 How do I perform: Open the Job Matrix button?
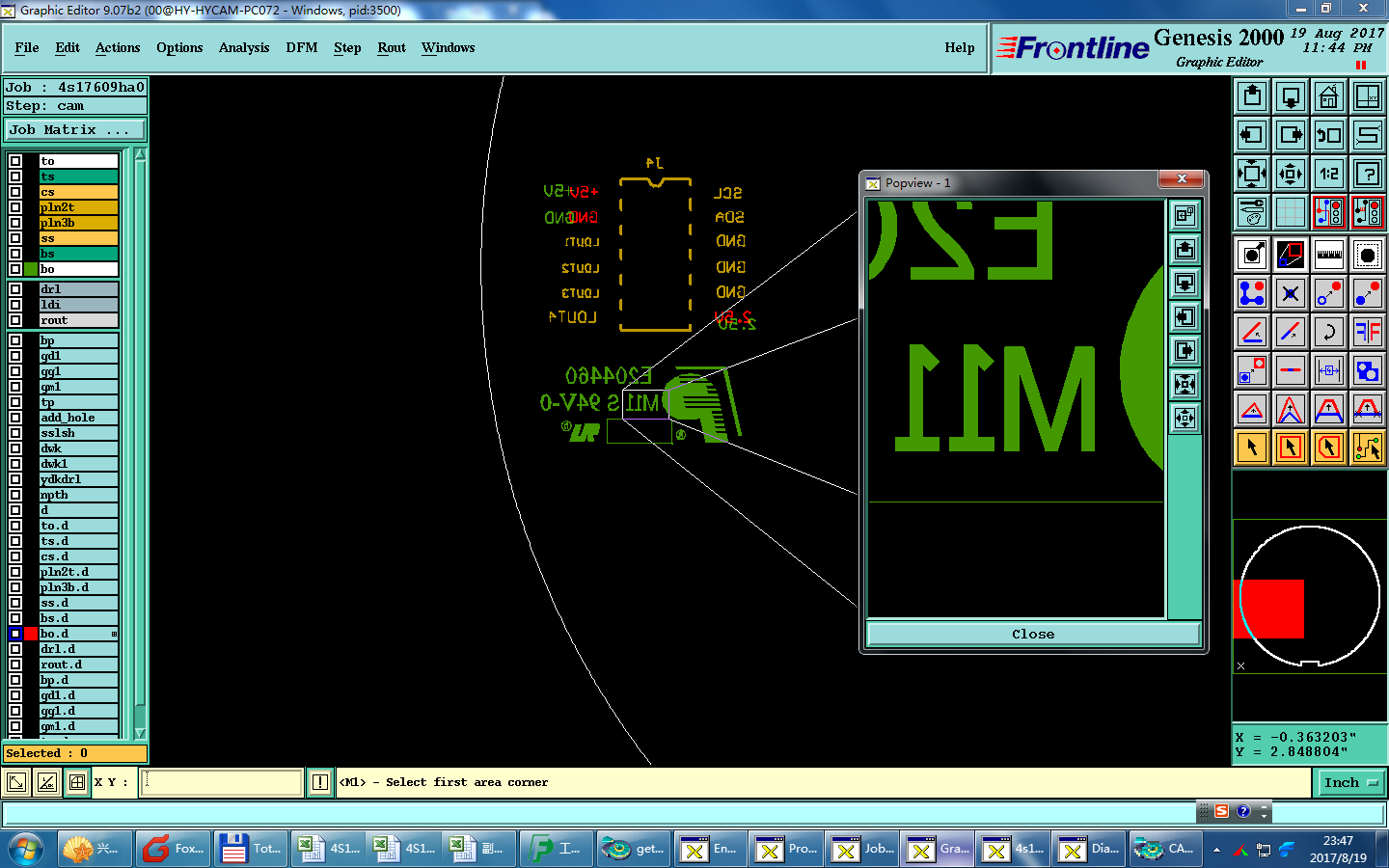(75, 129)
